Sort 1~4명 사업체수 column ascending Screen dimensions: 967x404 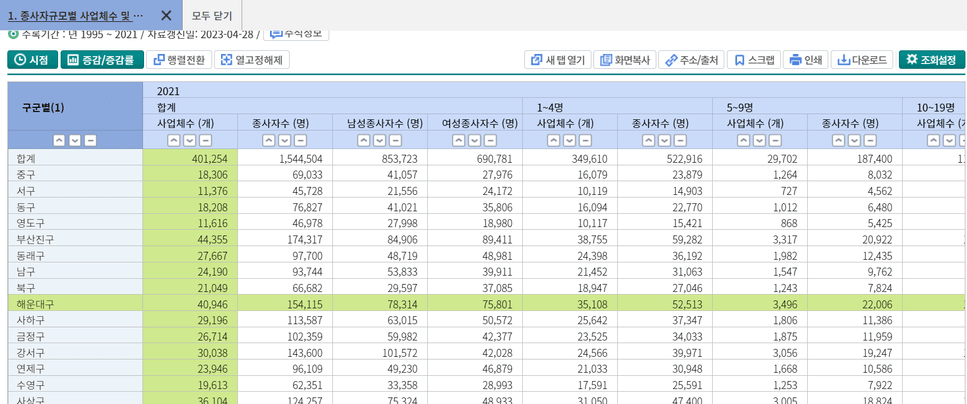(554, 141)
